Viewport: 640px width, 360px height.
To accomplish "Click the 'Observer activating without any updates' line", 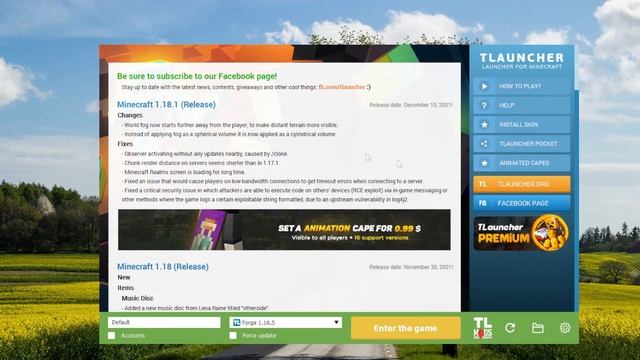I will click(x=205, y=154).
